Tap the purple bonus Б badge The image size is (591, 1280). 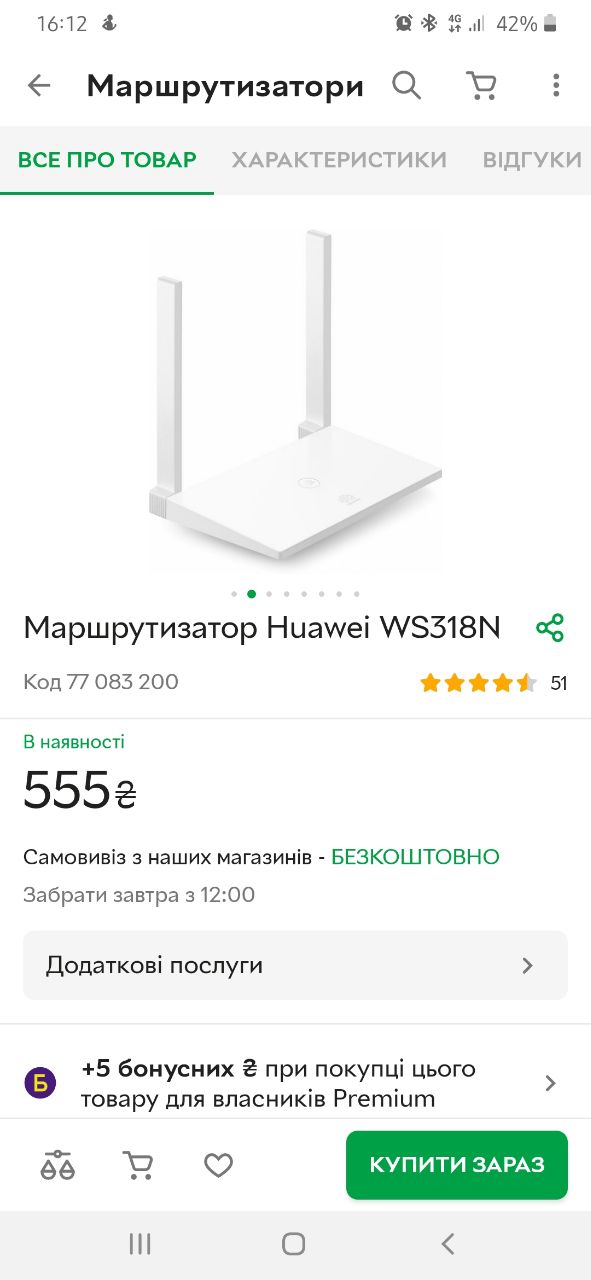point(40,1082)
